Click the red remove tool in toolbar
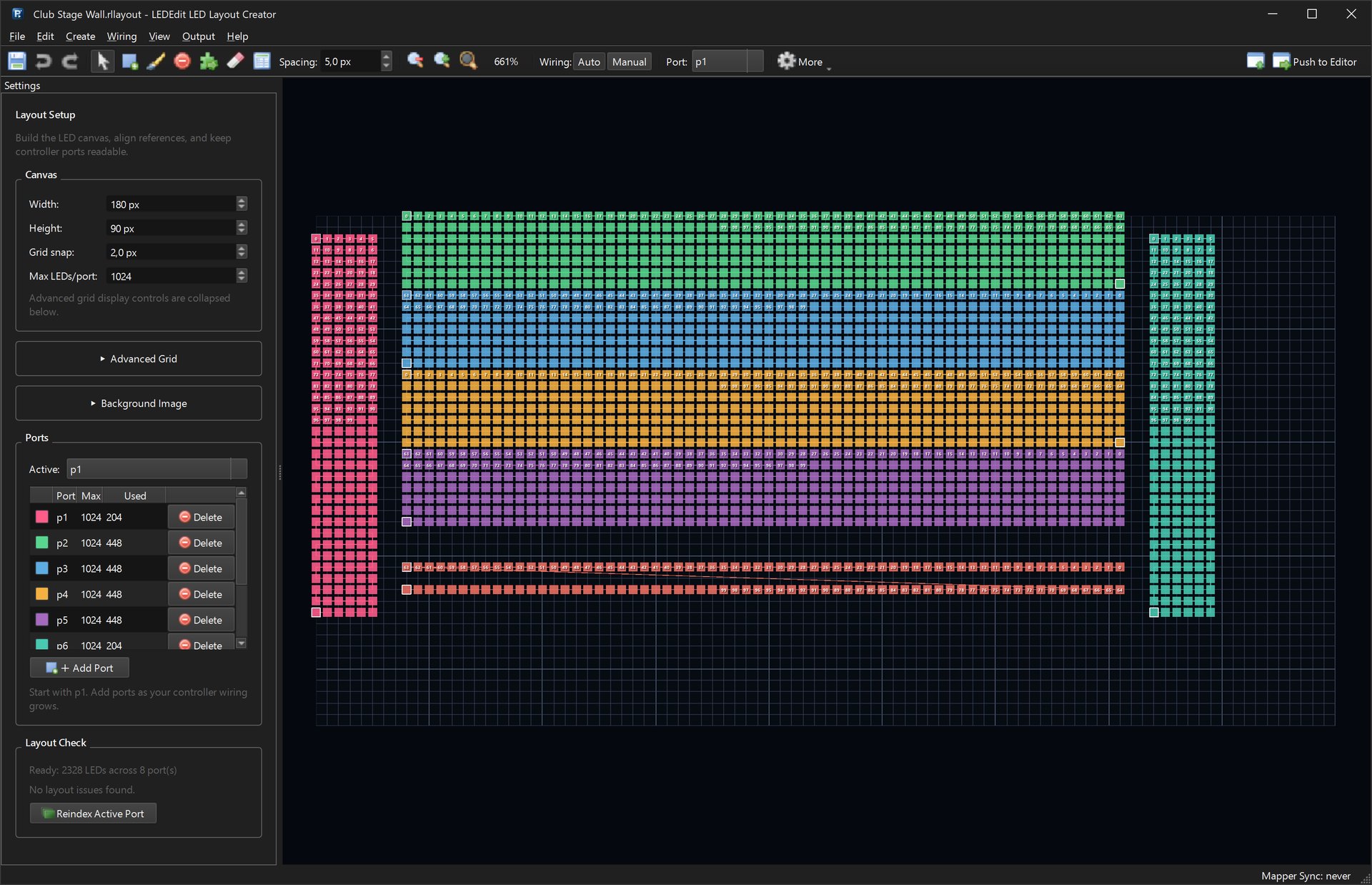Viewport: 1372px width, 885px height. (x=182, y=61)
